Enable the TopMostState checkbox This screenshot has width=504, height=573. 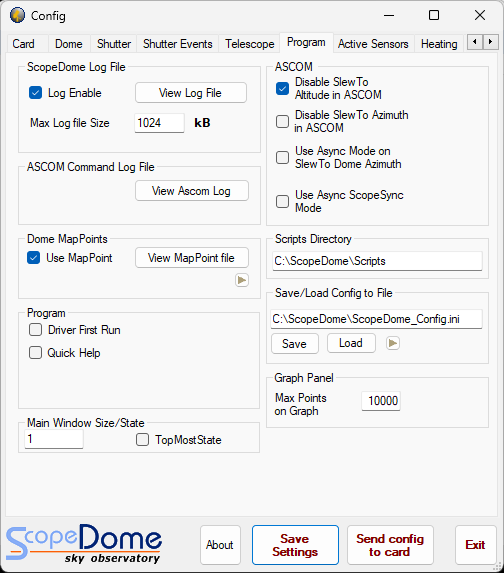coord(143,440)
